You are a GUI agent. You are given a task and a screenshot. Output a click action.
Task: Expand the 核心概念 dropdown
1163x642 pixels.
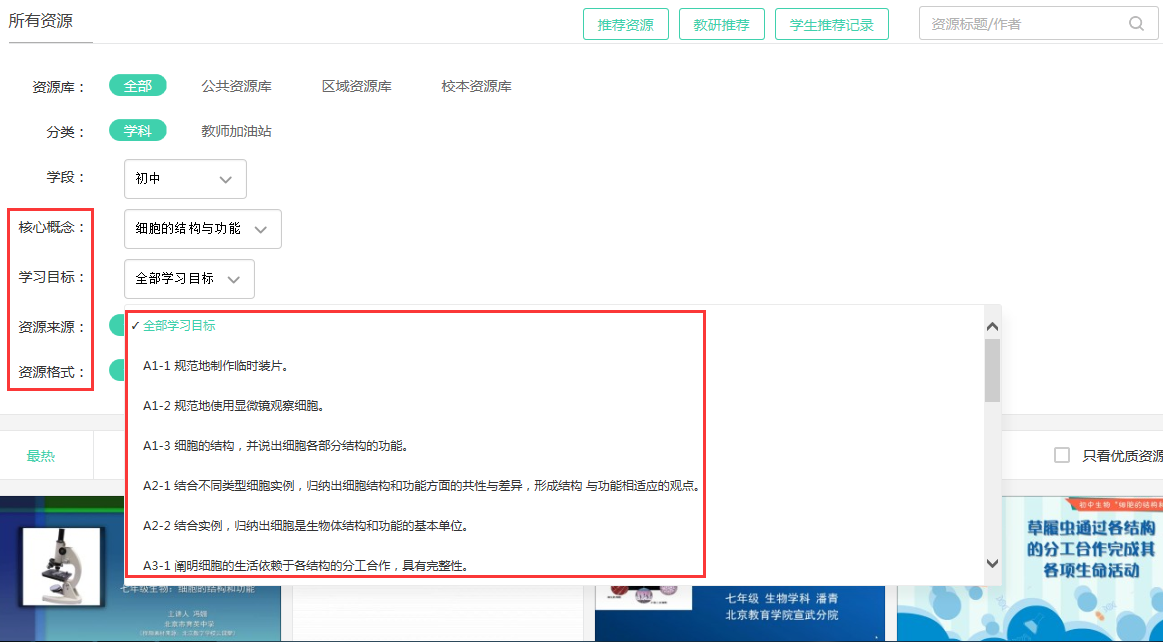[202, 229]
